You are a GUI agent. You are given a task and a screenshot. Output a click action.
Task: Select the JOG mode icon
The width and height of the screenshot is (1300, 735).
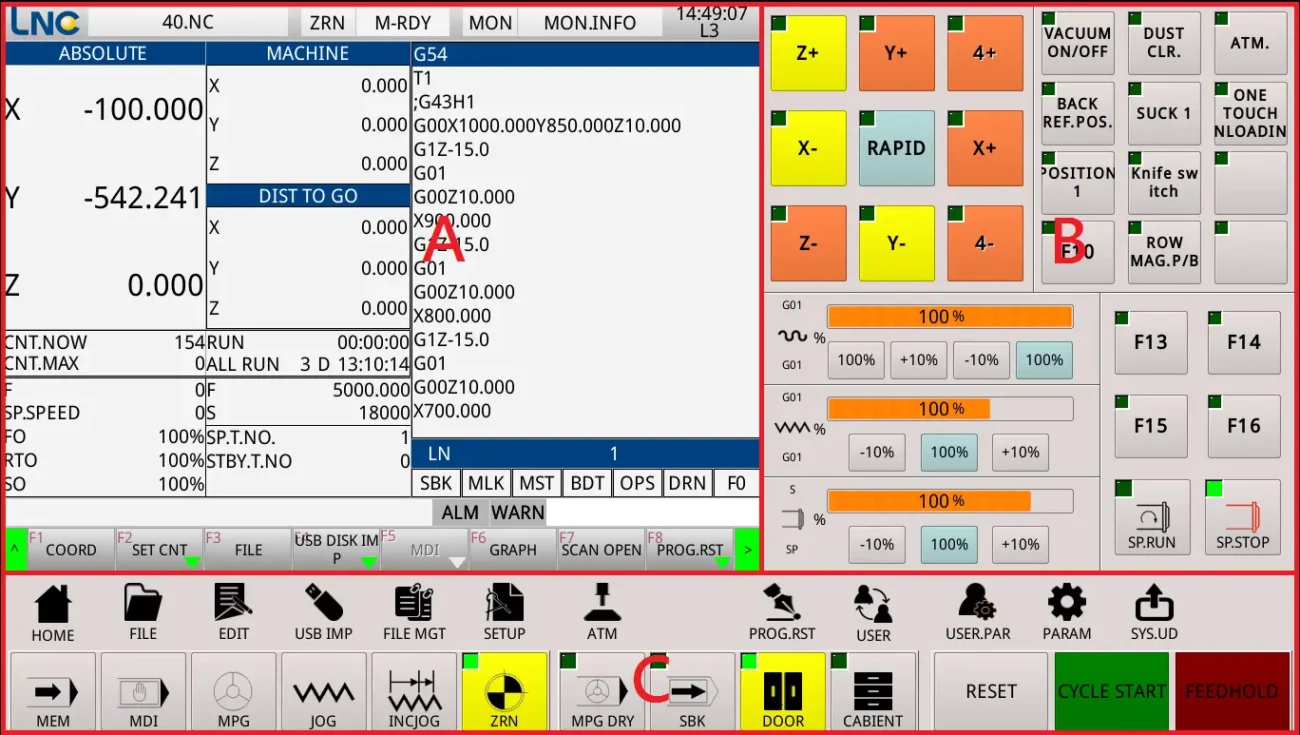tap(323, 692)
